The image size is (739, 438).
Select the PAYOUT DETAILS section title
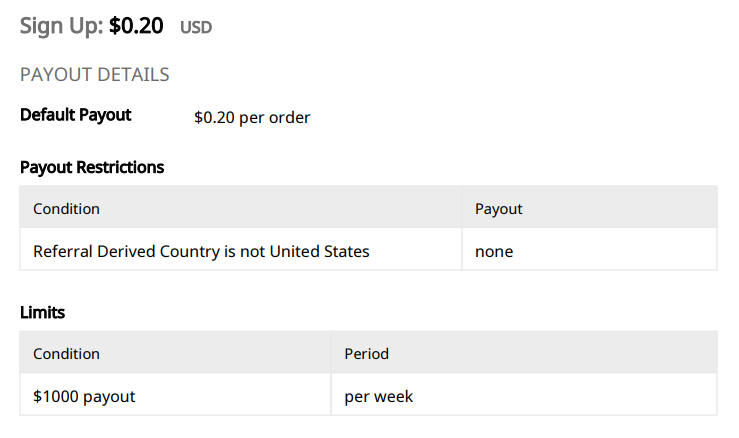click(94, 74)
